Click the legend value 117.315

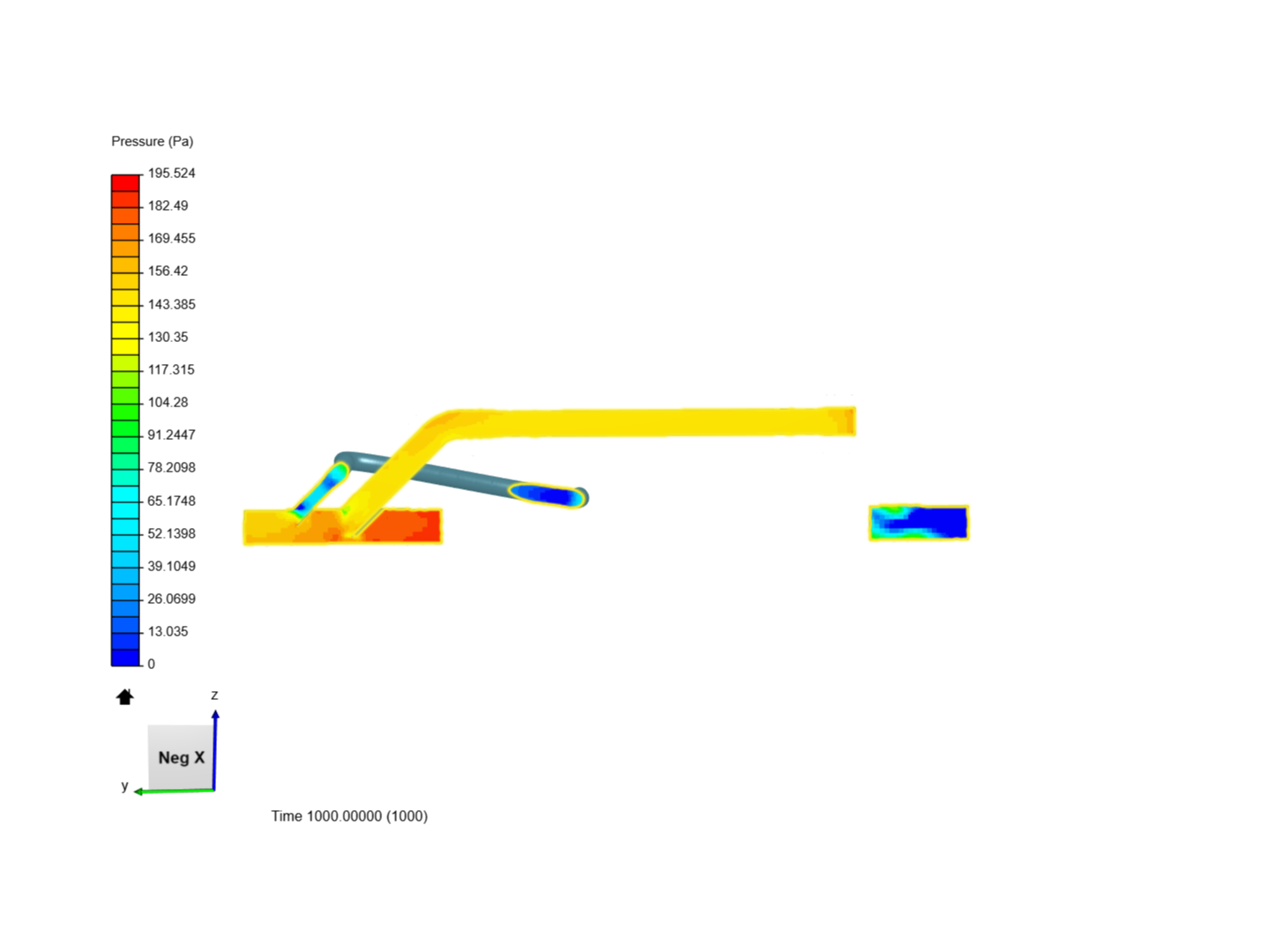(x=171, y=369)
